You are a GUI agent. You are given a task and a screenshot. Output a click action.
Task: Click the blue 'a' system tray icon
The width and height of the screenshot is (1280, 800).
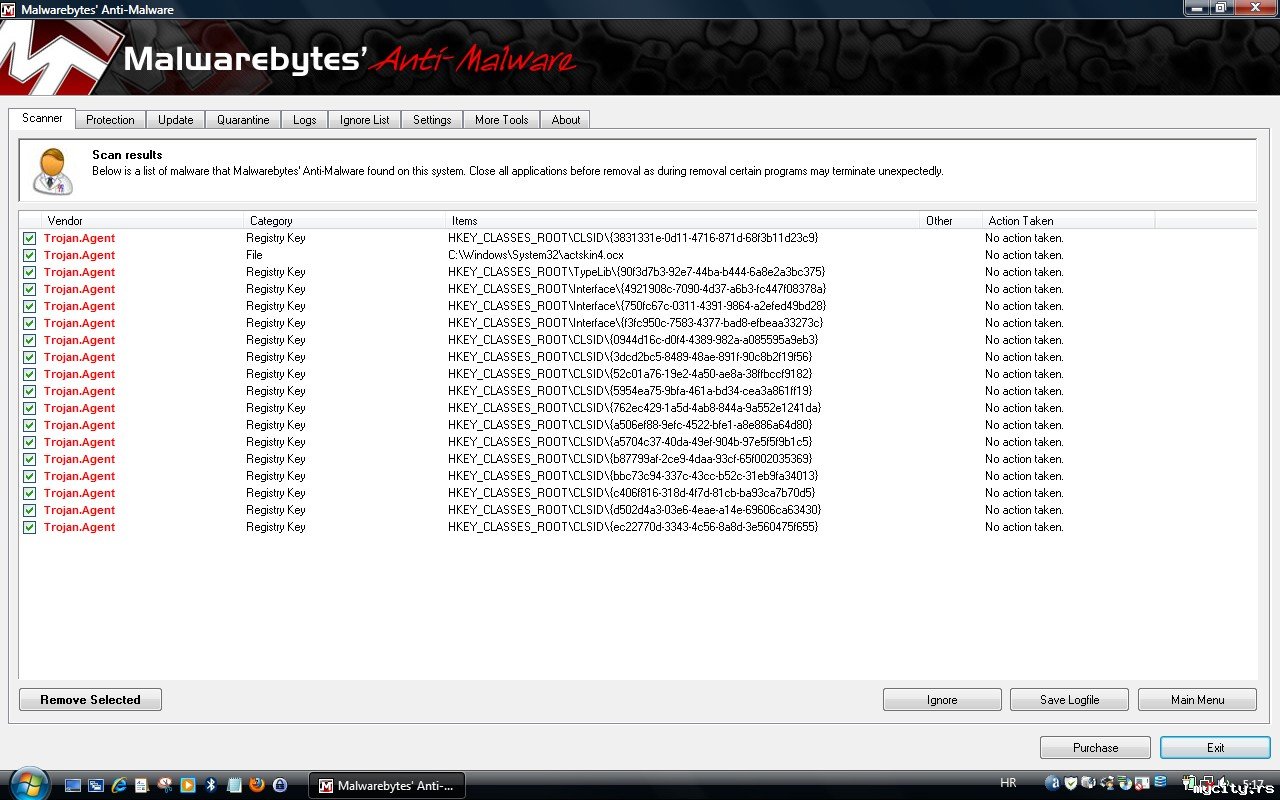tap(1052, 783)
